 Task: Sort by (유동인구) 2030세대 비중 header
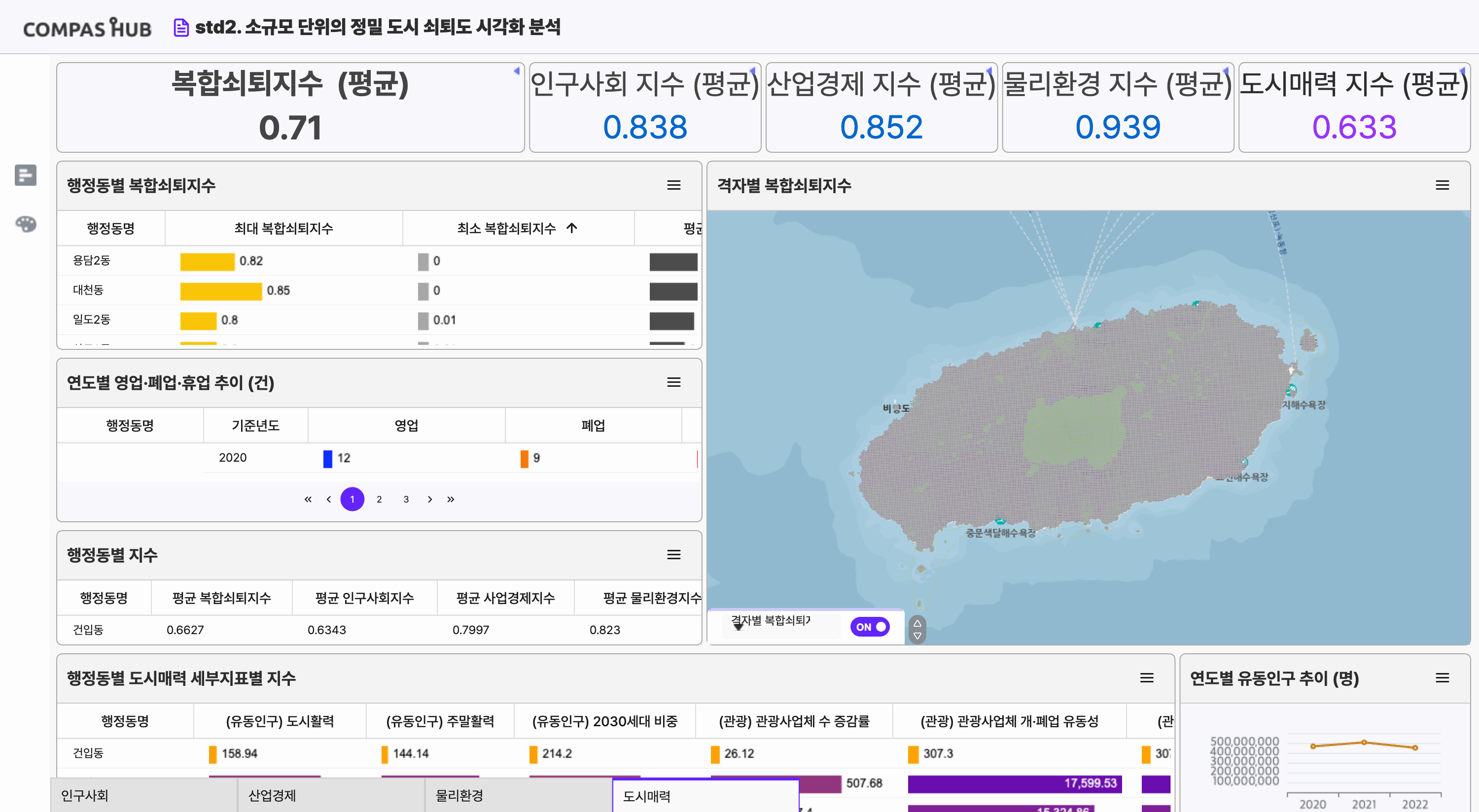(x=604, y=721)
